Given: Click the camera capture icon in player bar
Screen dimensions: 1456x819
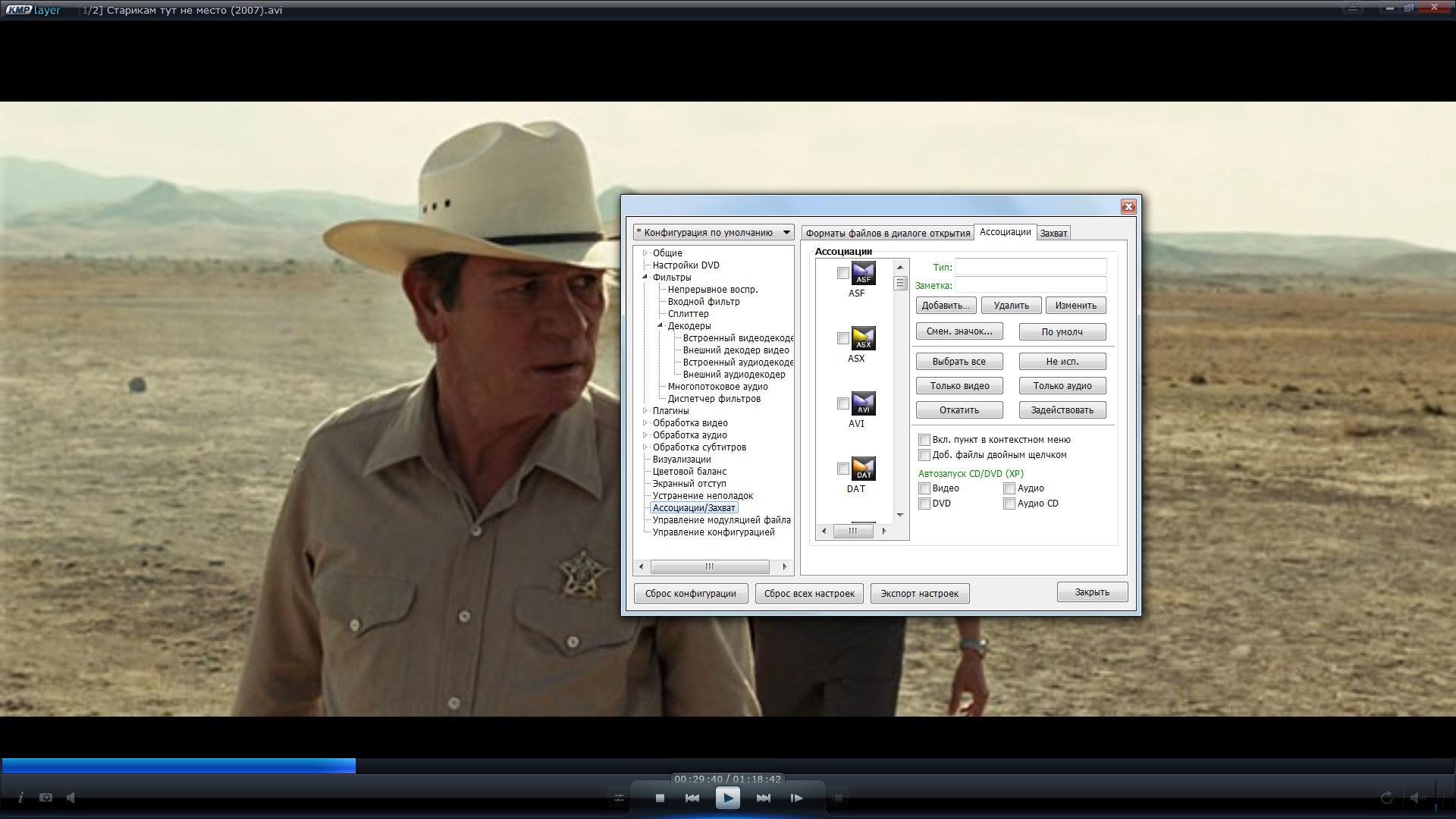Looking at the screenshot, I should coord(46,798).
